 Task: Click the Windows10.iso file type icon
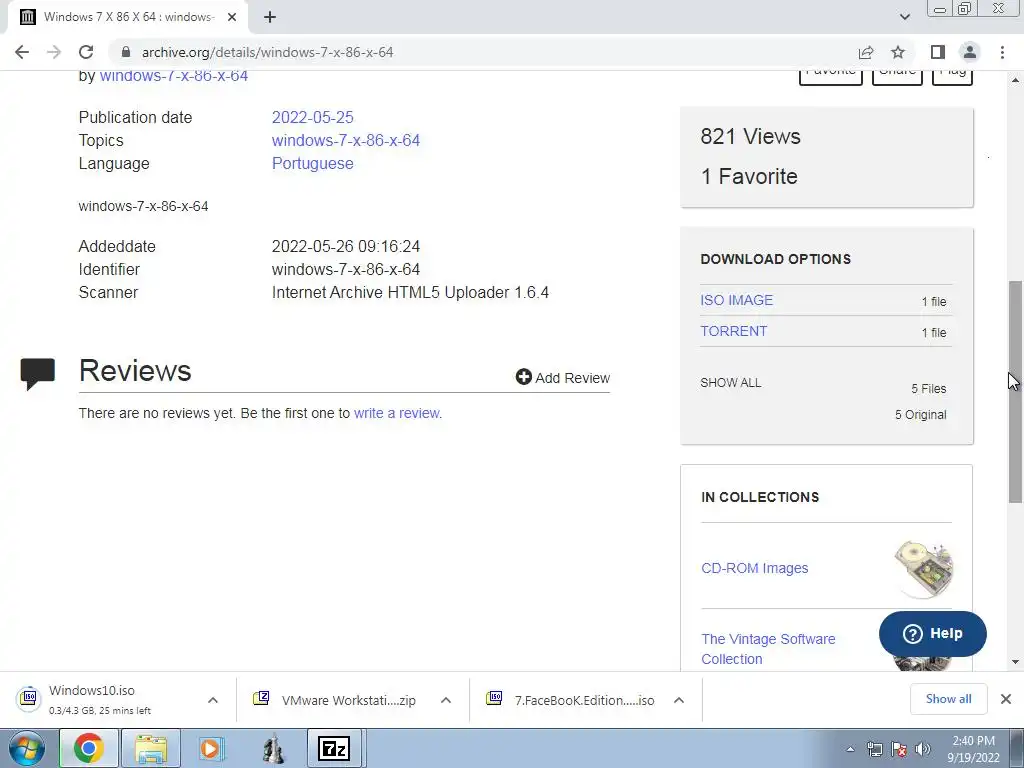coord(29,698)
